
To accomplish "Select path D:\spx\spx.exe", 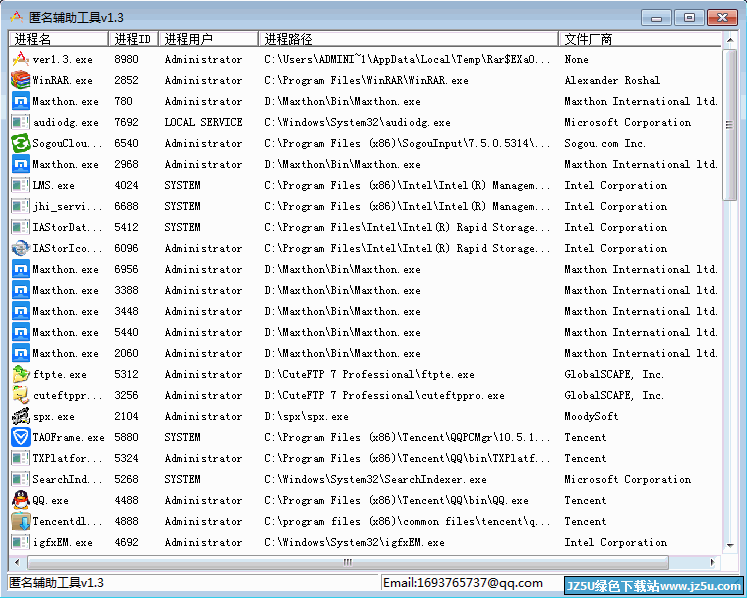I will point(306,416).
